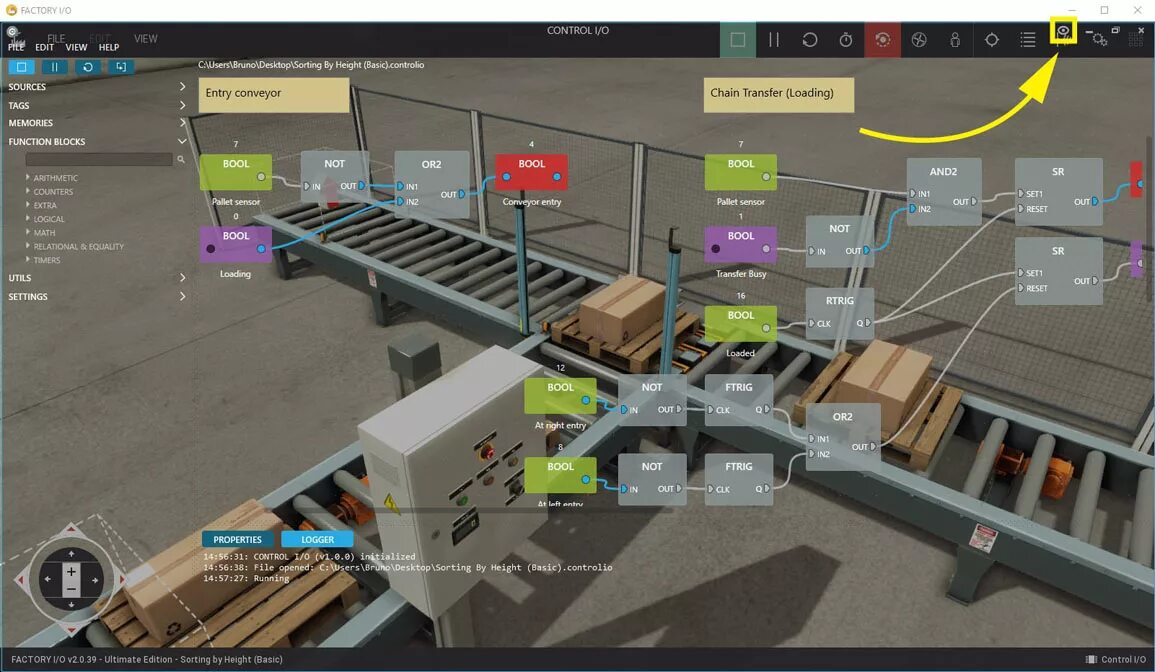Toggle the eye sensor visibility icon

[1063, 32]
